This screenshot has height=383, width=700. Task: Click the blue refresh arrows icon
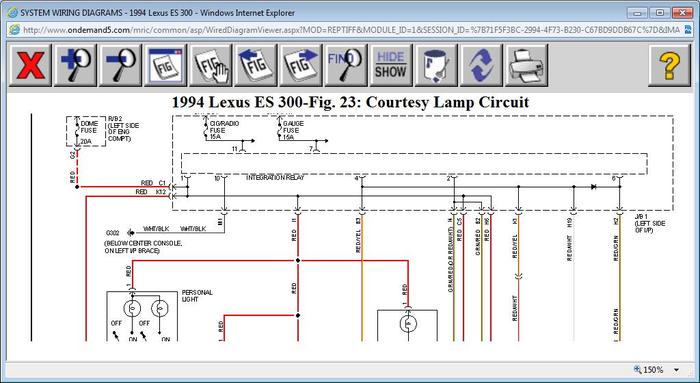(x=481, y=65)
